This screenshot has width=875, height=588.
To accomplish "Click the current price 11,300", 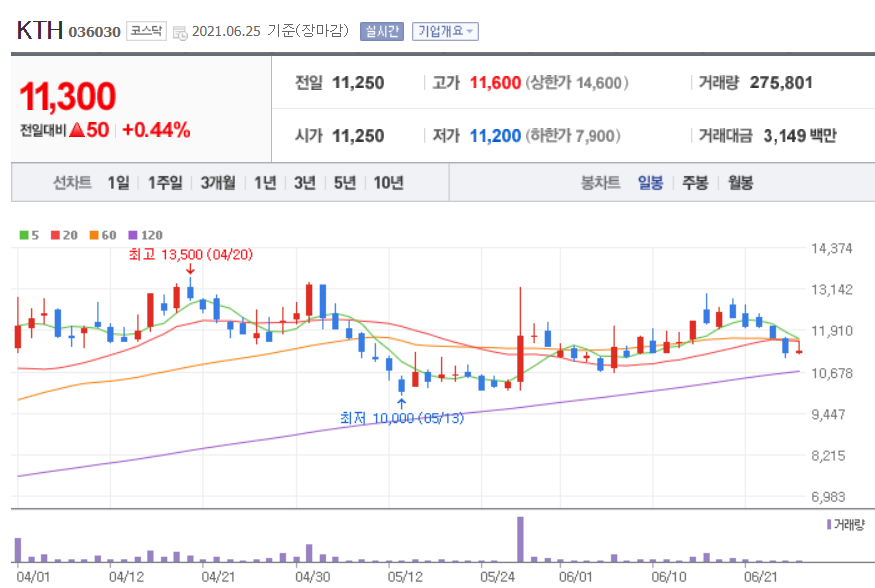I will point(68,96).
